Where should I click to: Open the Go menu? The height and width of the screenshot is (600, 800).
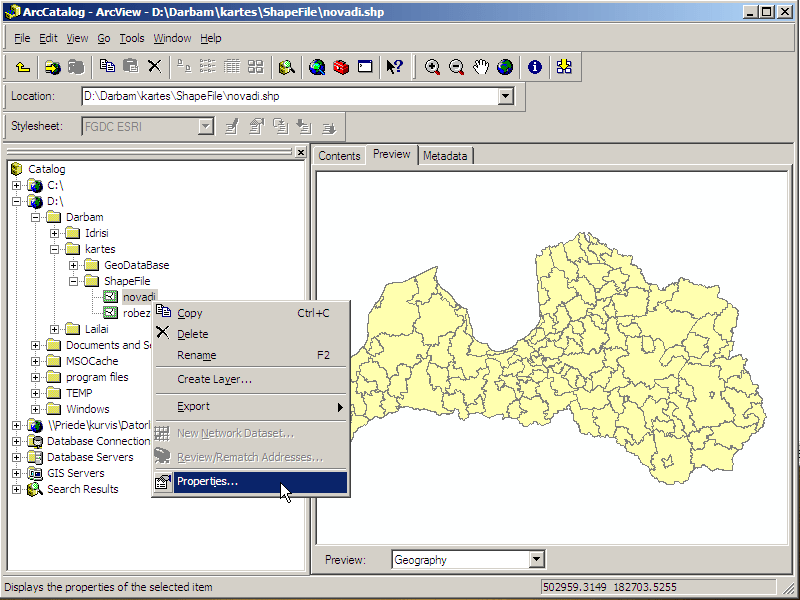pos(104,38)
